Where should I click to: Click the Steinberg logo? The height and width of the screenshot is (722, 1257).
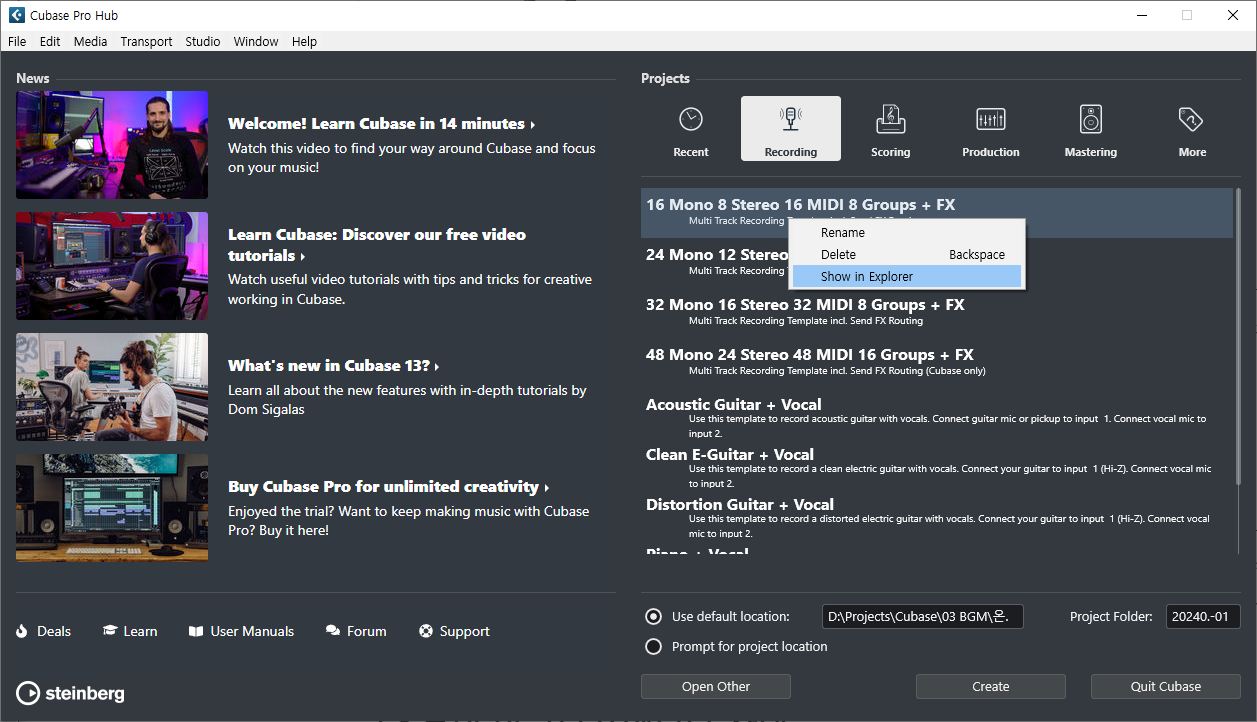[71, 693]
